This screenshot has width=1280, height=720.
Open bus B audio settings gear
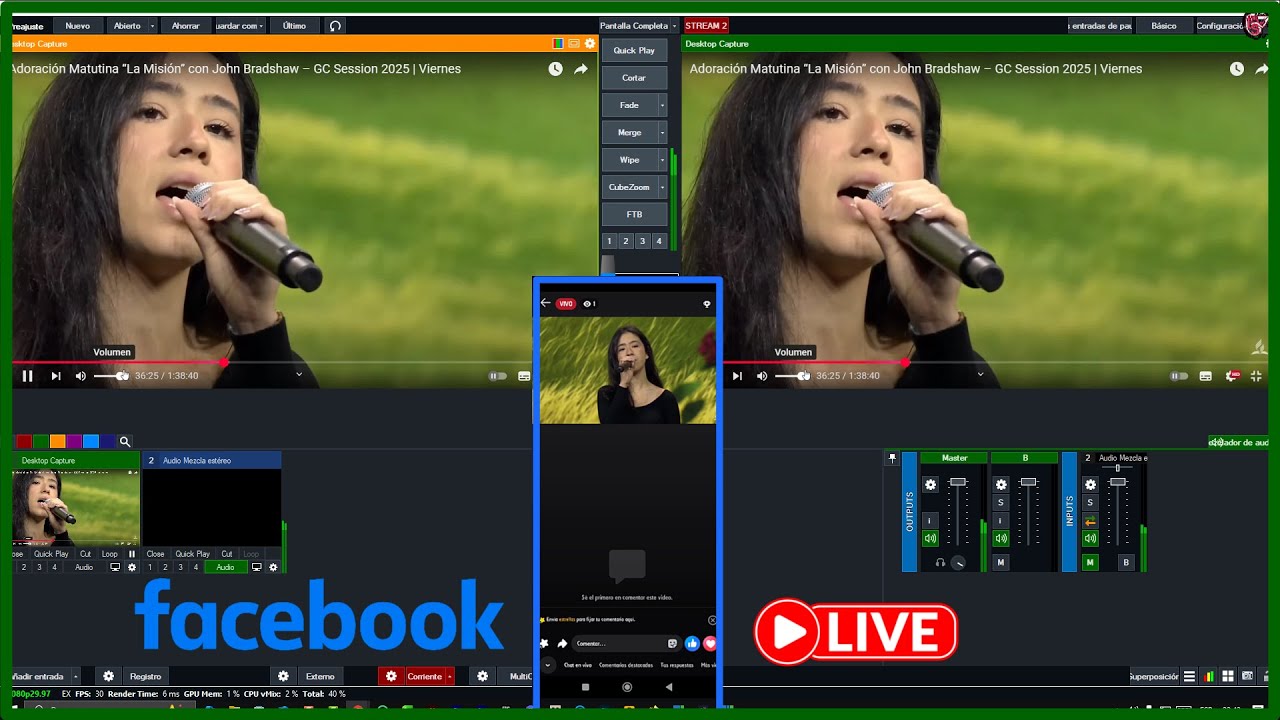click(1001, 484)
